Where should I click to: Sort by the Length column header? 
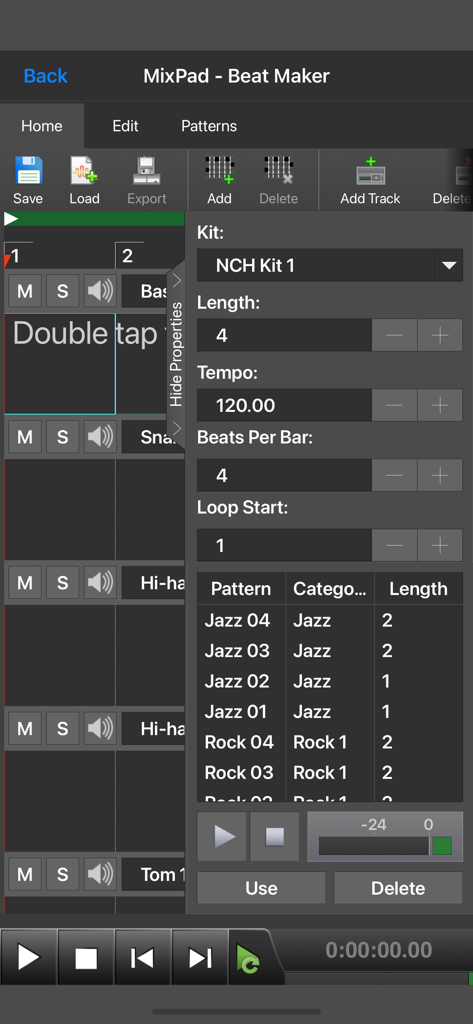pos(419,588)
